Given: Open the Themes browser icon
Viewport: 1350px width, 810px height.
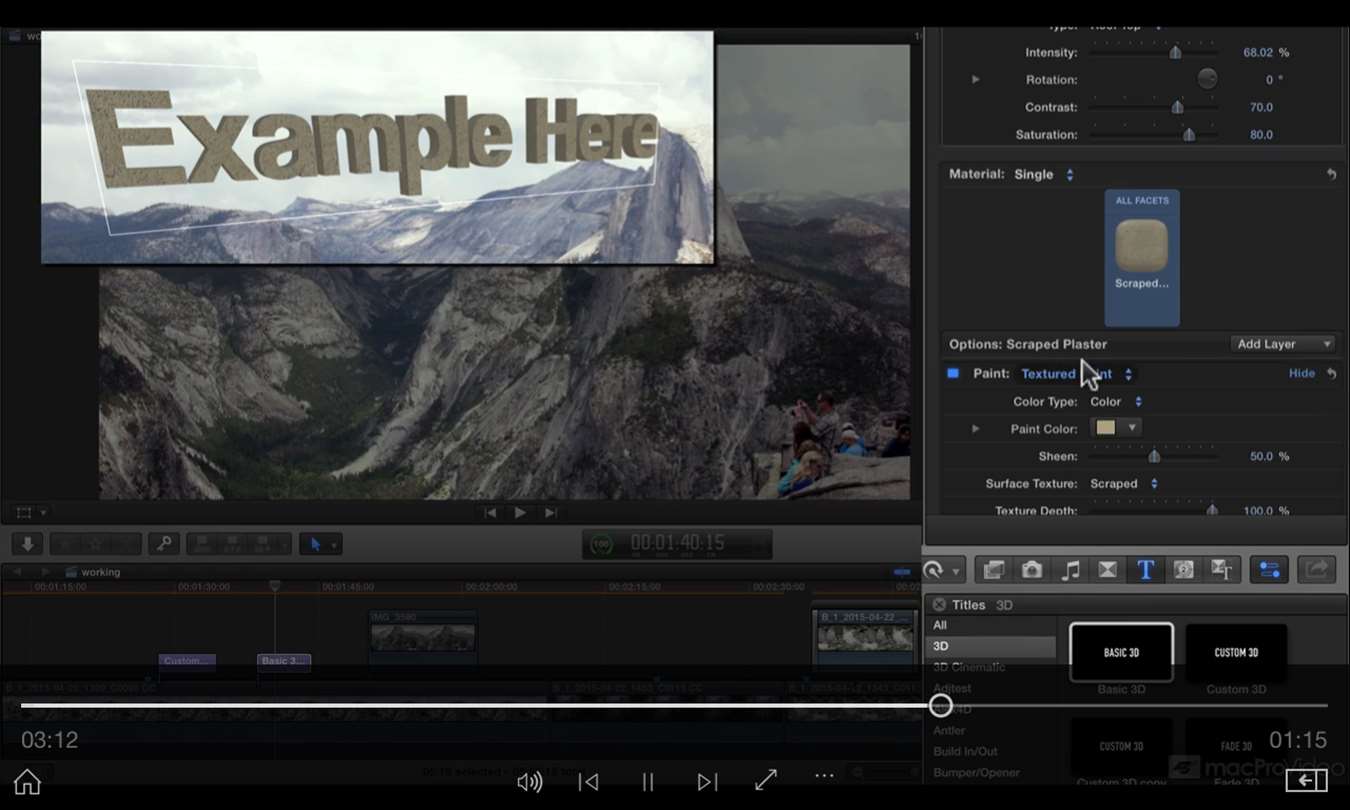Looking at the screenshot, I should point(1221,570).
